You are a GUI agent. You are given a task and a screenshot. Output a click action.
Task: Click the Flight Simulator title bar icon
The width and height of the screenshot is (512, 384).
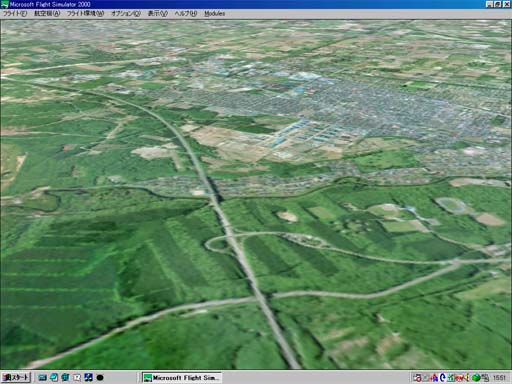[5, 4]
